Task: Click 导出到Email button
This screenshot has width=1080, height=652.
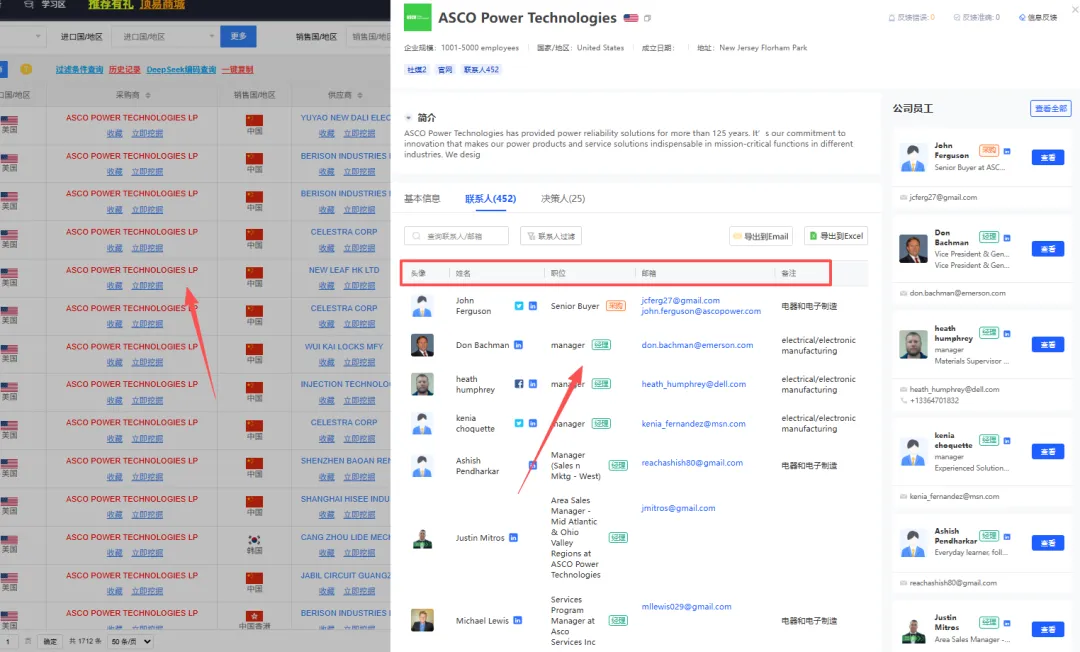Action: pos(761,236)
